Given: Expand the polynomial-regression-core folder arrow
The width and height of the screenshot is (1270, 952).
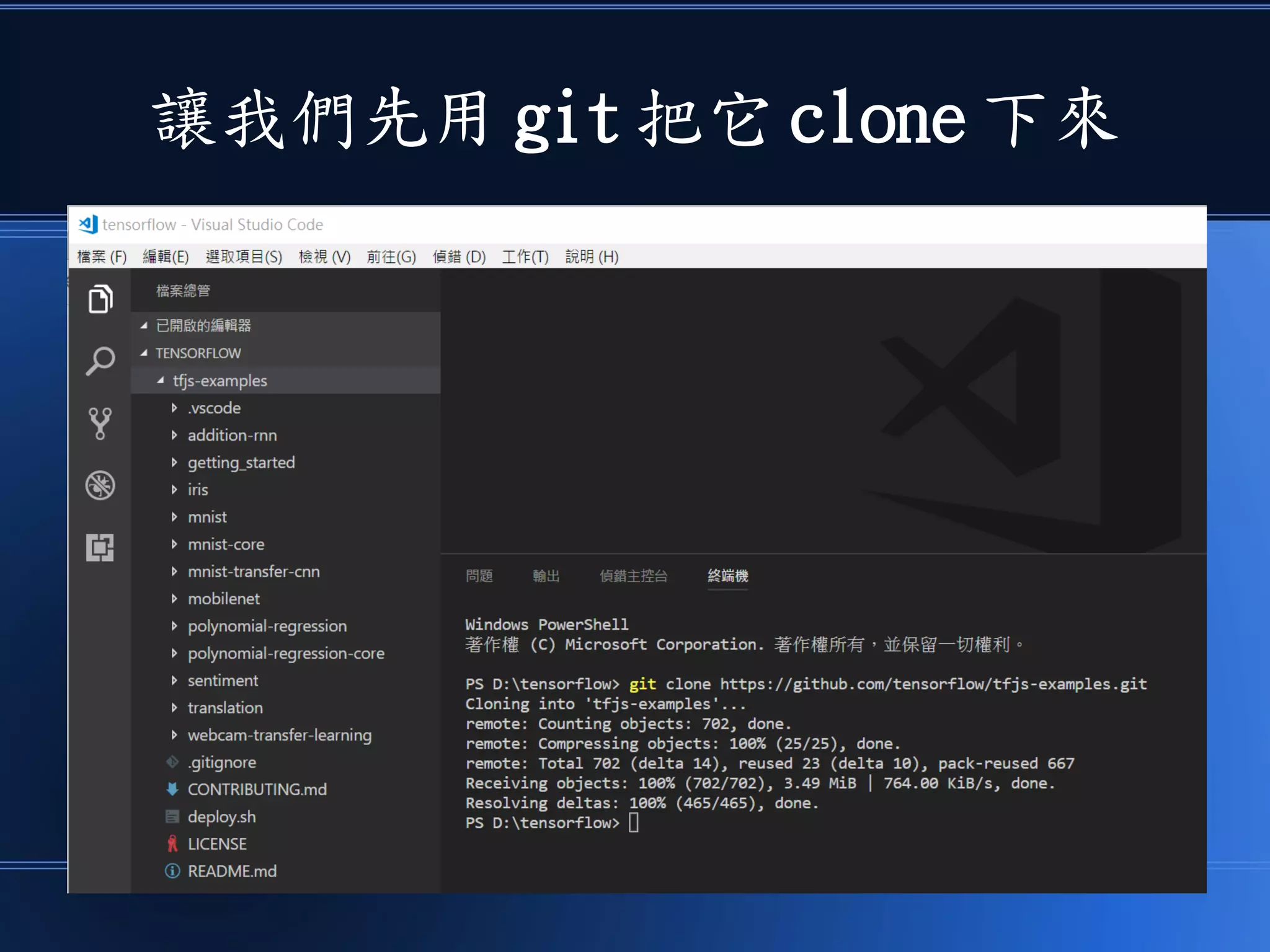Looking at the screenshot, I should click(174, 653).
